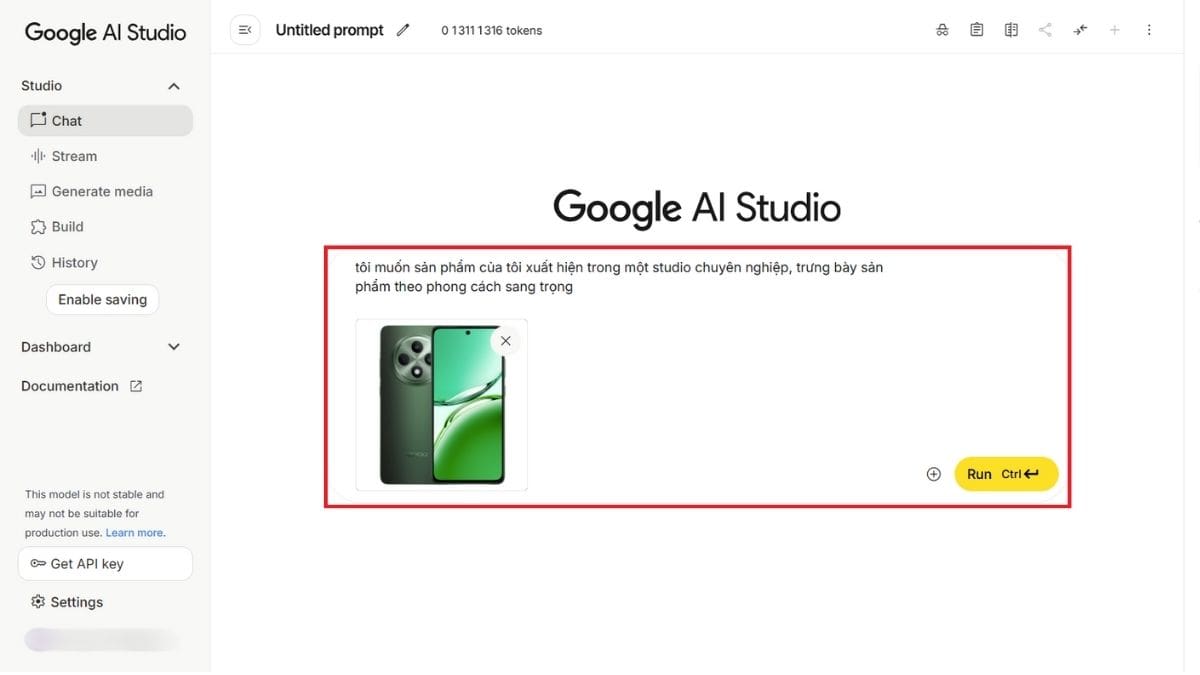Select Chat in the Studio menu
1200x675 pixels.
pos(105,120)
